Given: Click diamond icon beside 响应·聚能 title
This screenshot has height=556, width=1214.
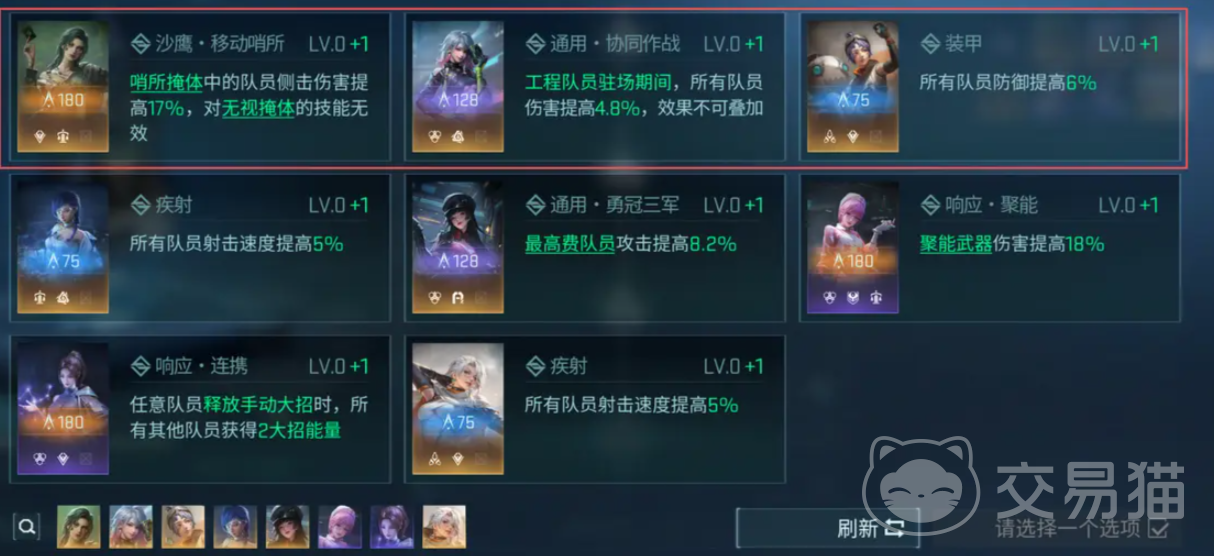Looking at the screenshot, I should pos(930,205).
